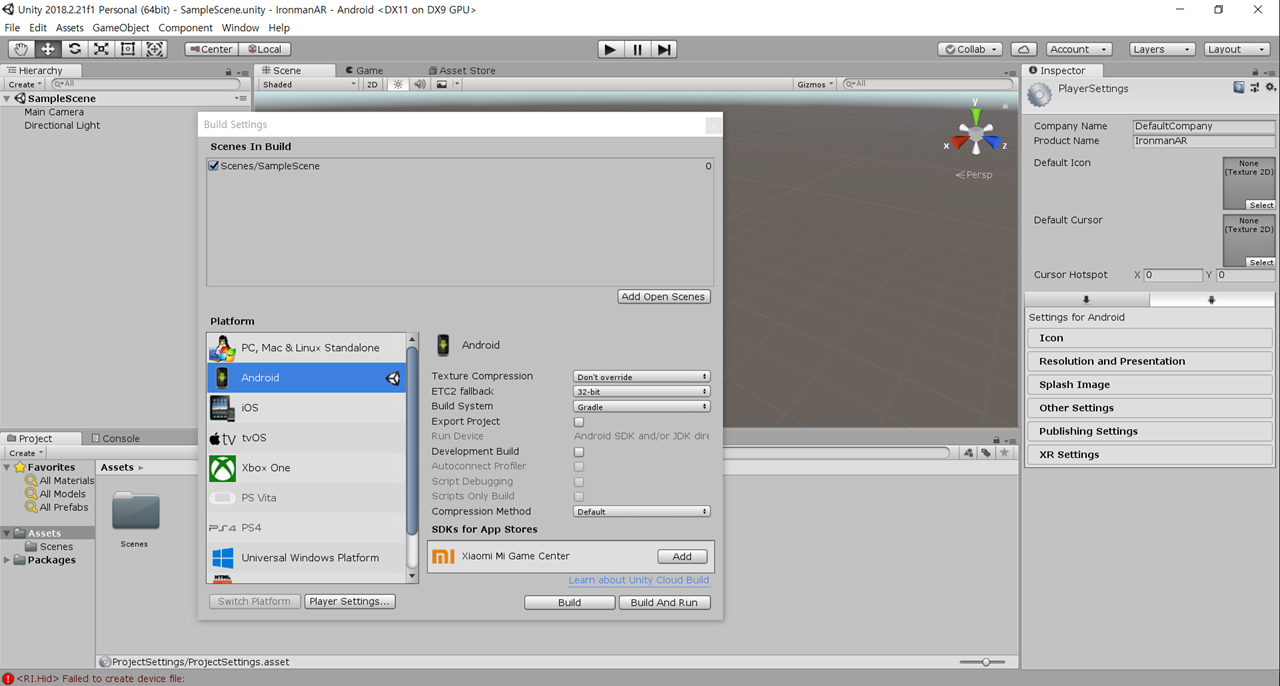Toggle scene audio speaker icon

point(420,85)
